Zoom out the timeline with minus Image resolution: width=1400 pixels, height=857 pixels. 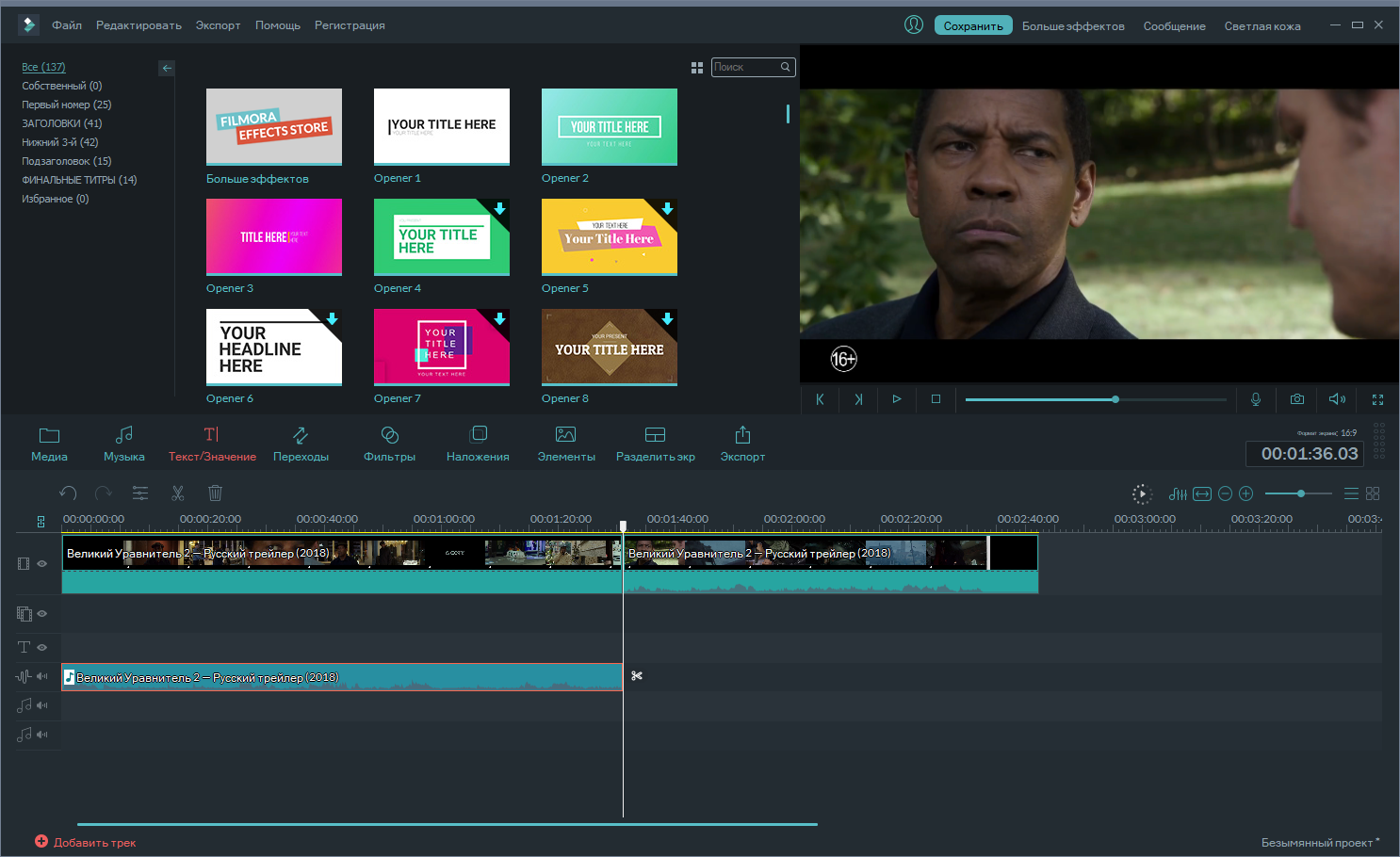pos(1225,493)
